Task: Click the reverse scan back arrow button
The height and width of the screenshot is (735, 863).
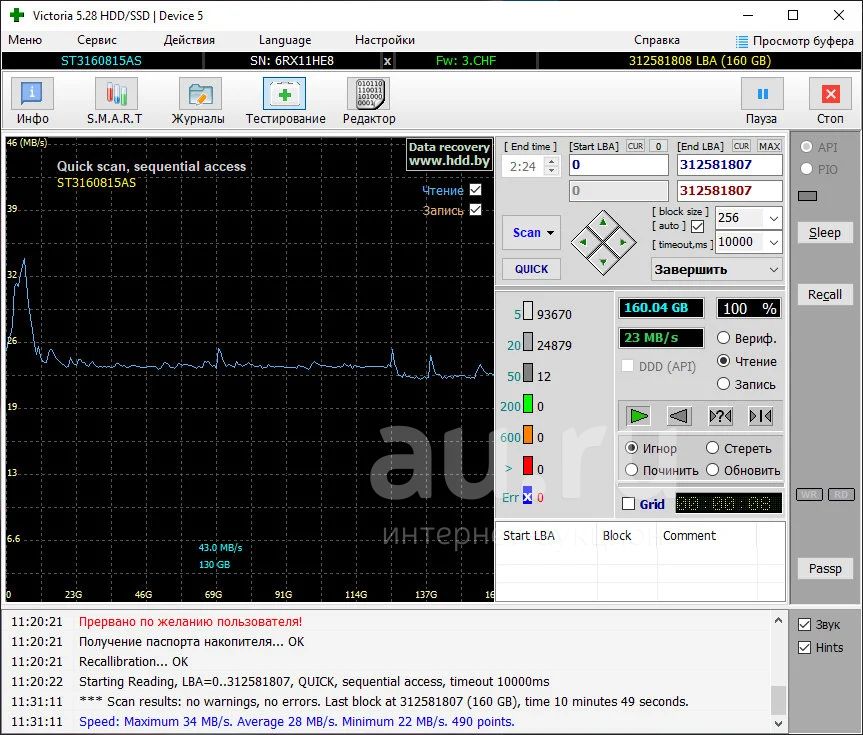Action: [679, 416]
